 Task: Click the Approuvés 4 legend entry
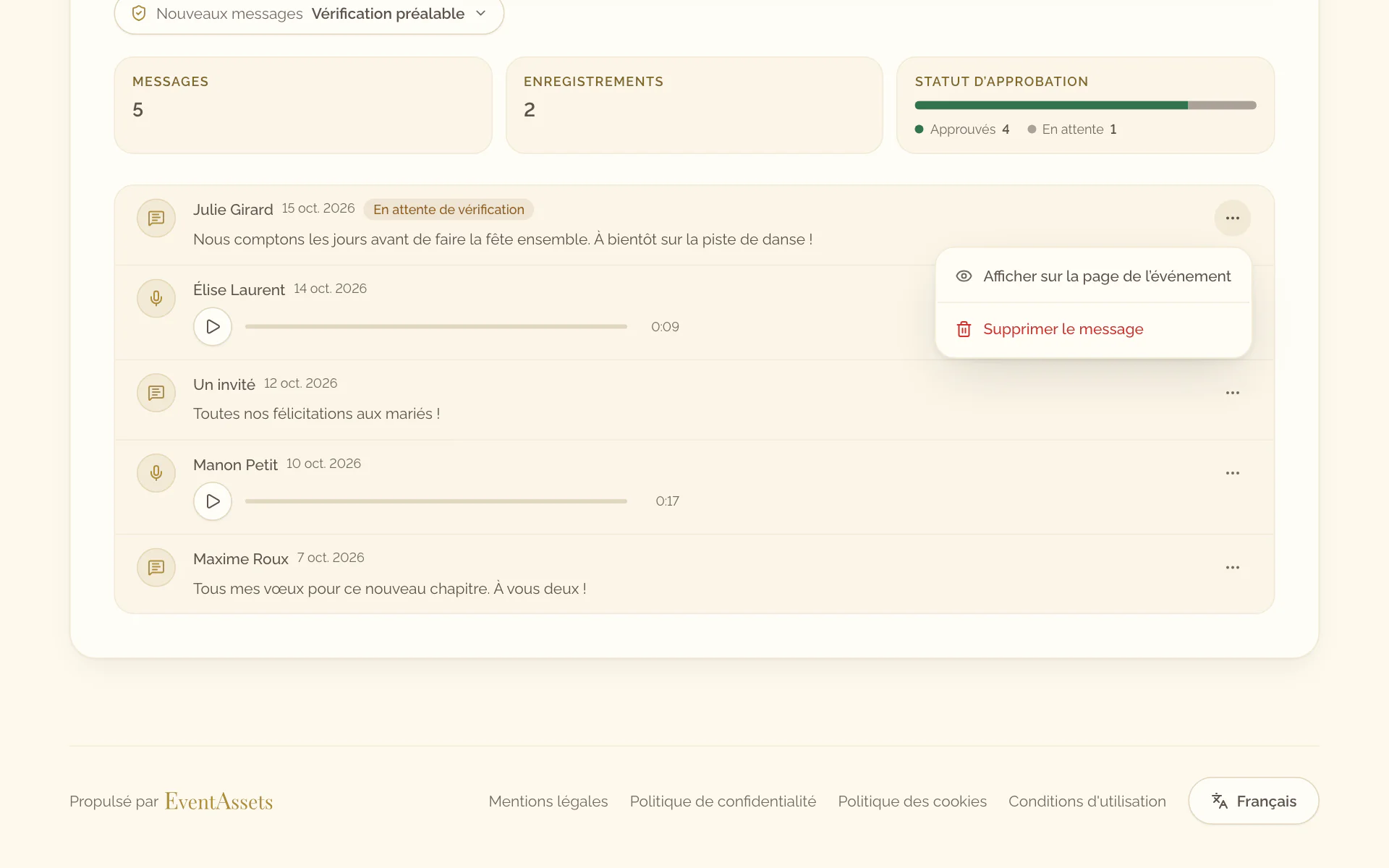pyautogui.click(x=962, y=129)
